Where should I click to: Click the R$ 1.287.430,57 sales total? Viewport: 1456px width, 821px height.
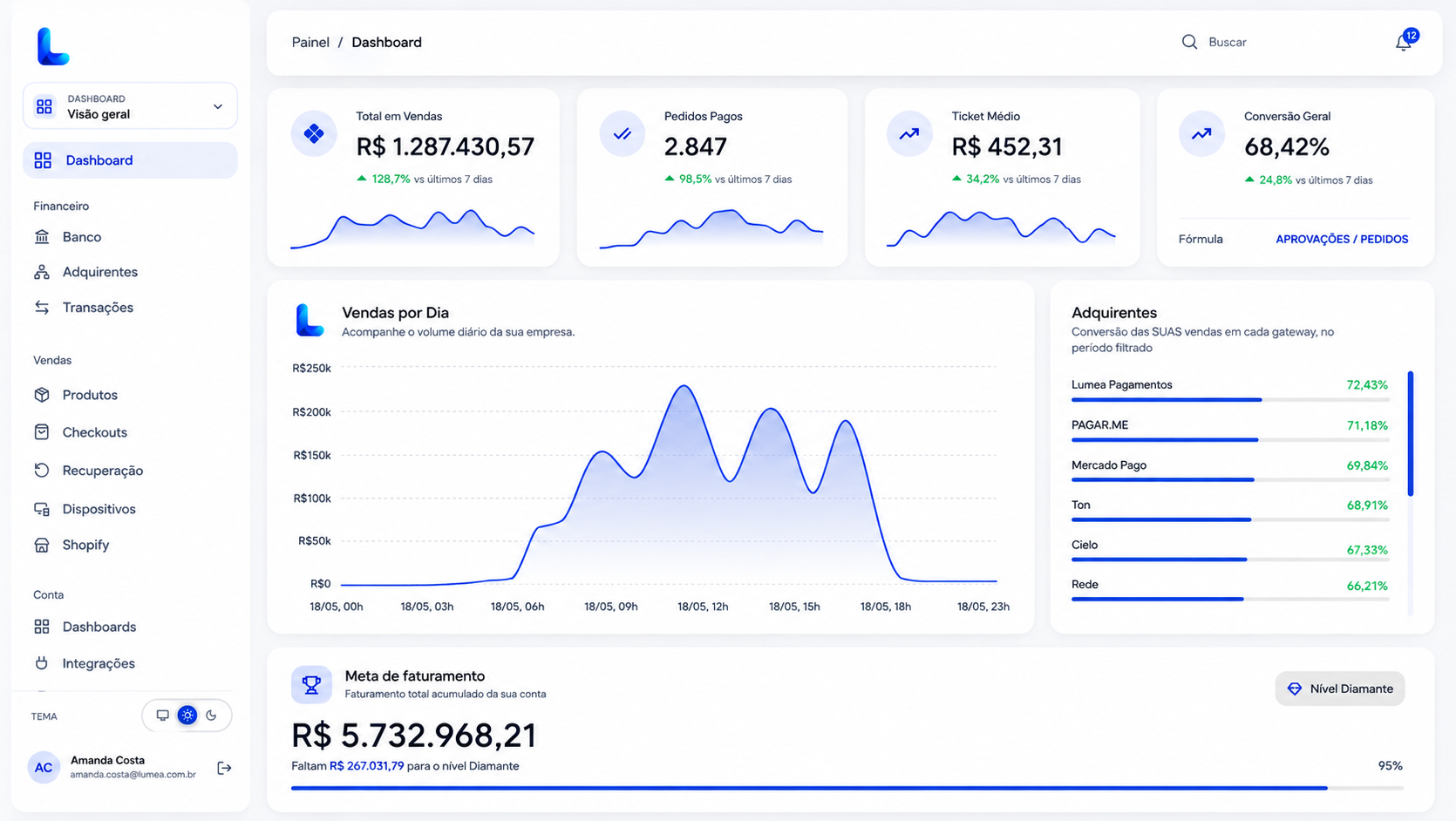pyautogui.click(x=446, y=146)
